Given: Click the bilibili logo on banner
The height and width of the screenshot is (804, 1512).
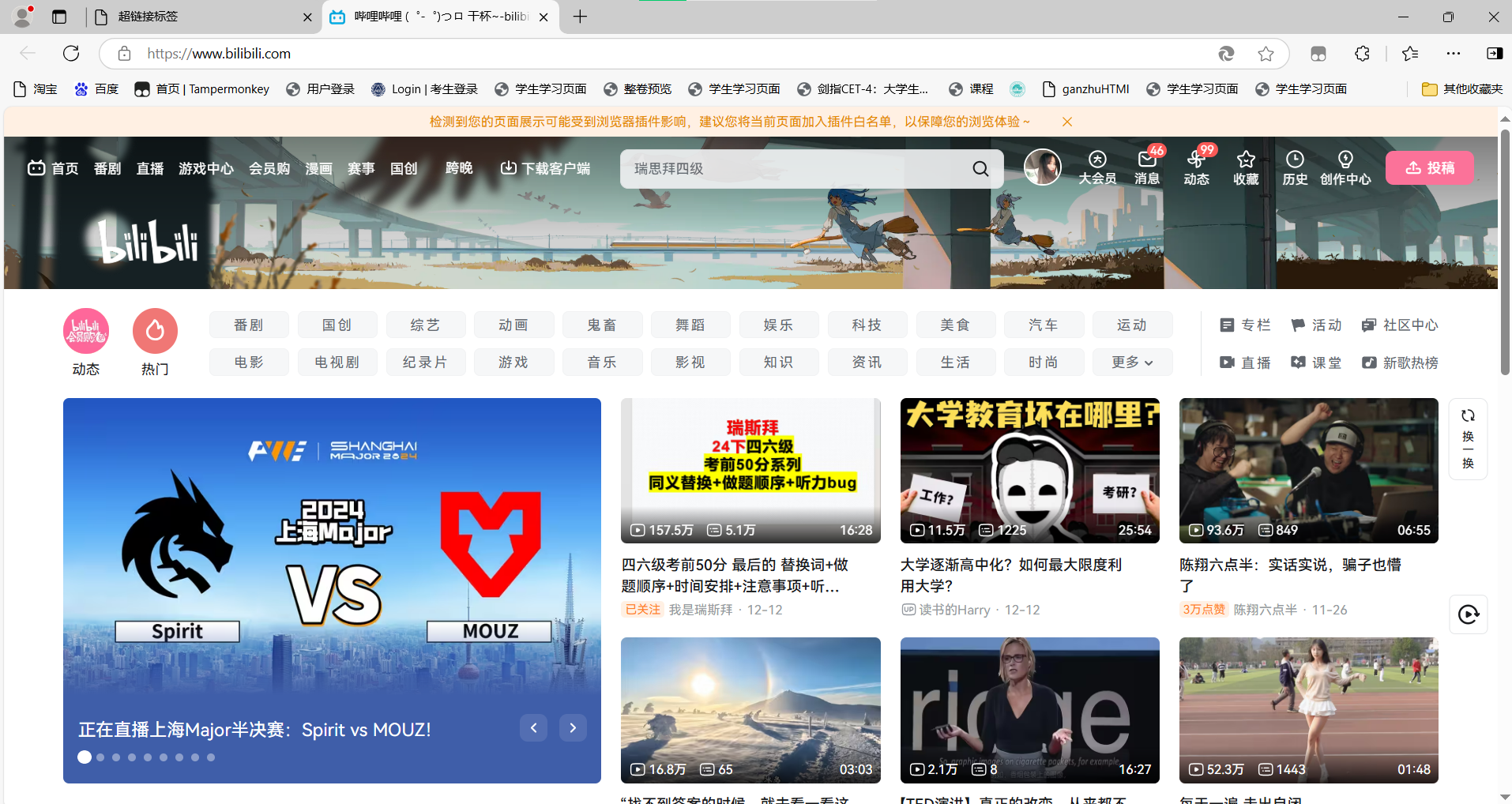Looking at the screenshot, I should [148, 240].
